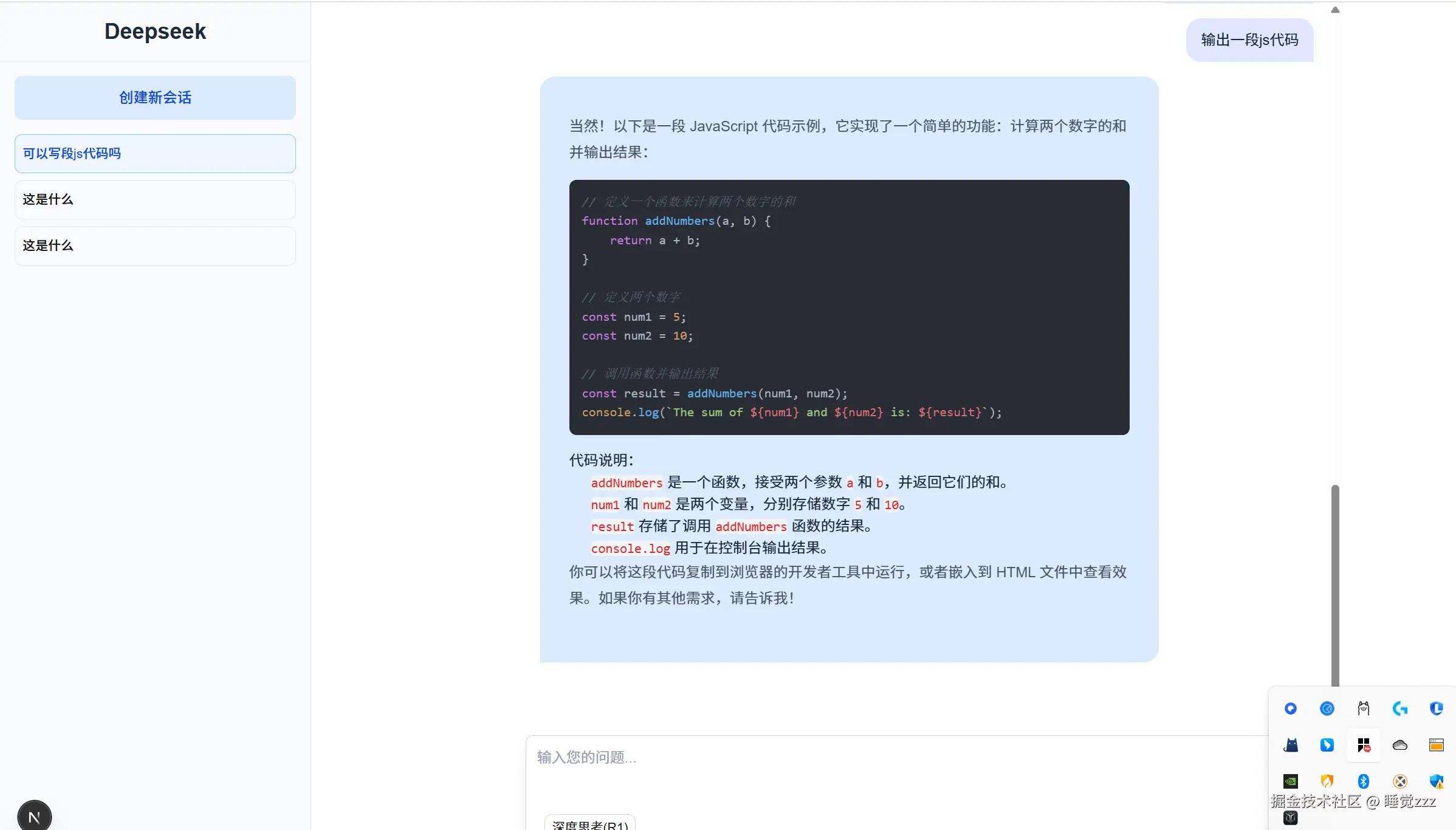Click the orange flame shield tray icon
1456x830 pixels.
point(1327,781)
